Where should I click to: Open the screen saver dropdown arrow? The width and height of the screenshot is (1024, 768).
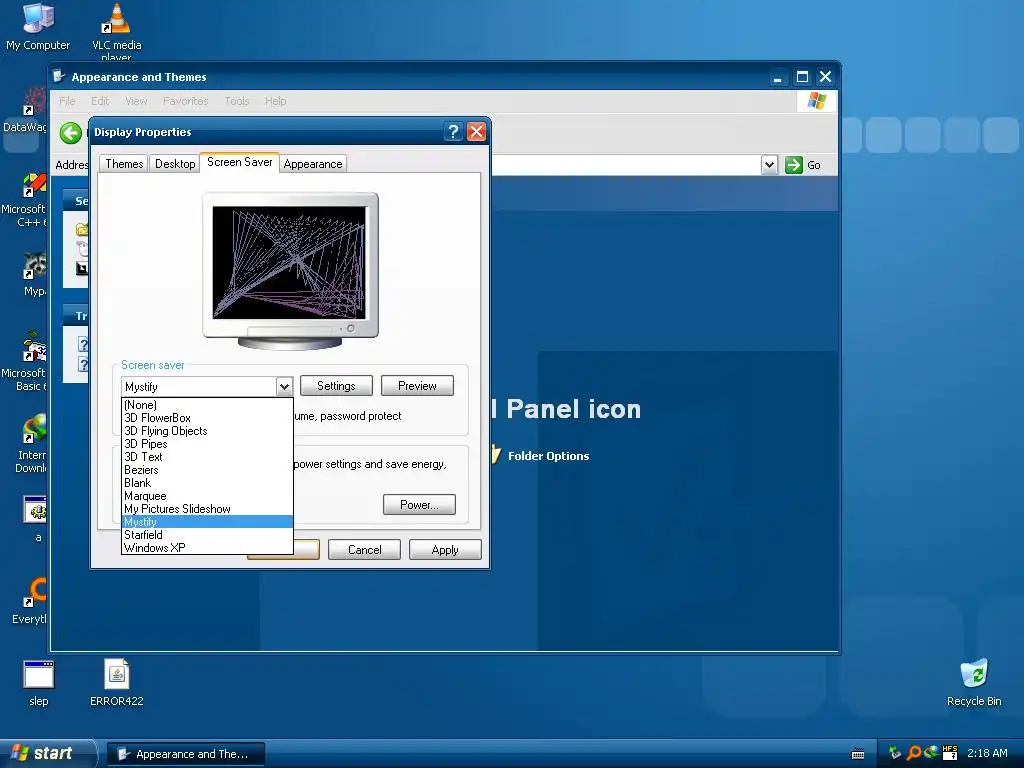tap(284, 387)
